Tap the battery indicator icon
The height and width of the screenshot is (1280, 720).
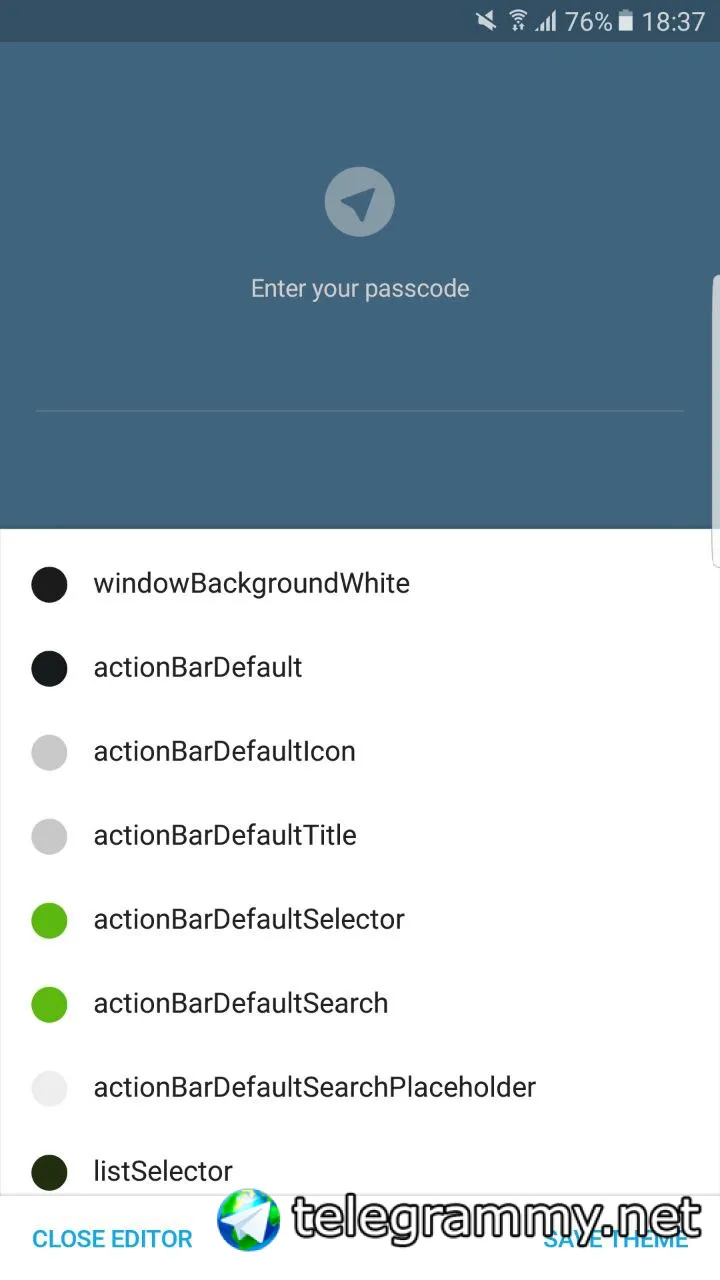tap(626, 21)
